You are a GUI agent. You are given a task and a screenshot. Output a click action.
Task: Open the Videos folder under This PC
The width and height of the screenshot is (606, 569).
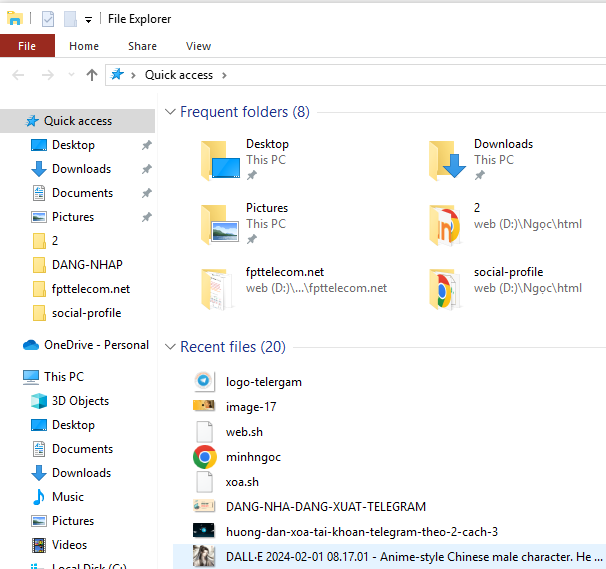[x=70, y=545]
